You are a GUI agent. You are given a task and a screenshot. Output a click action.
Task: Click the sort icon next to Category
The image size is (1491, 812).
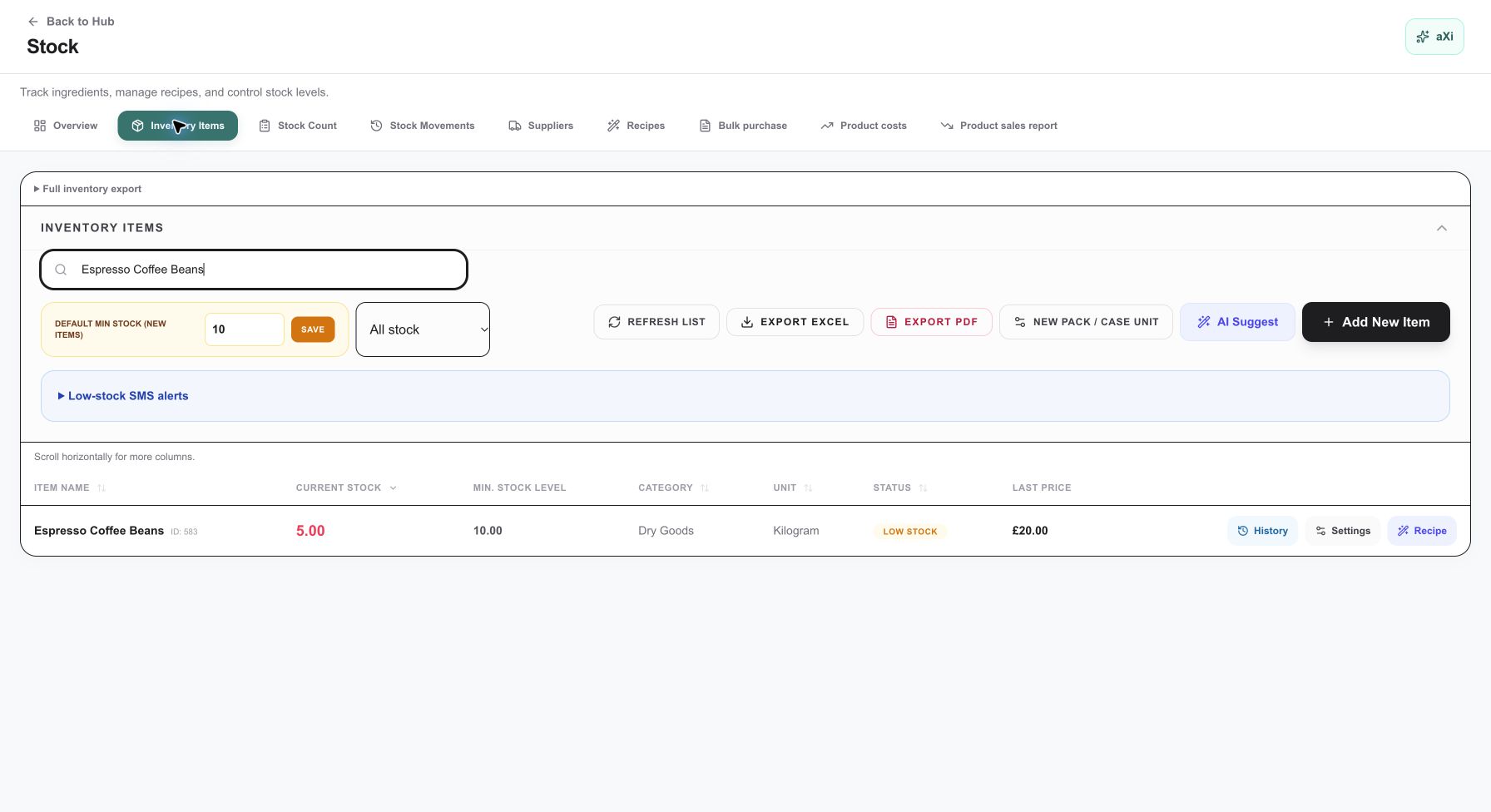705,488
